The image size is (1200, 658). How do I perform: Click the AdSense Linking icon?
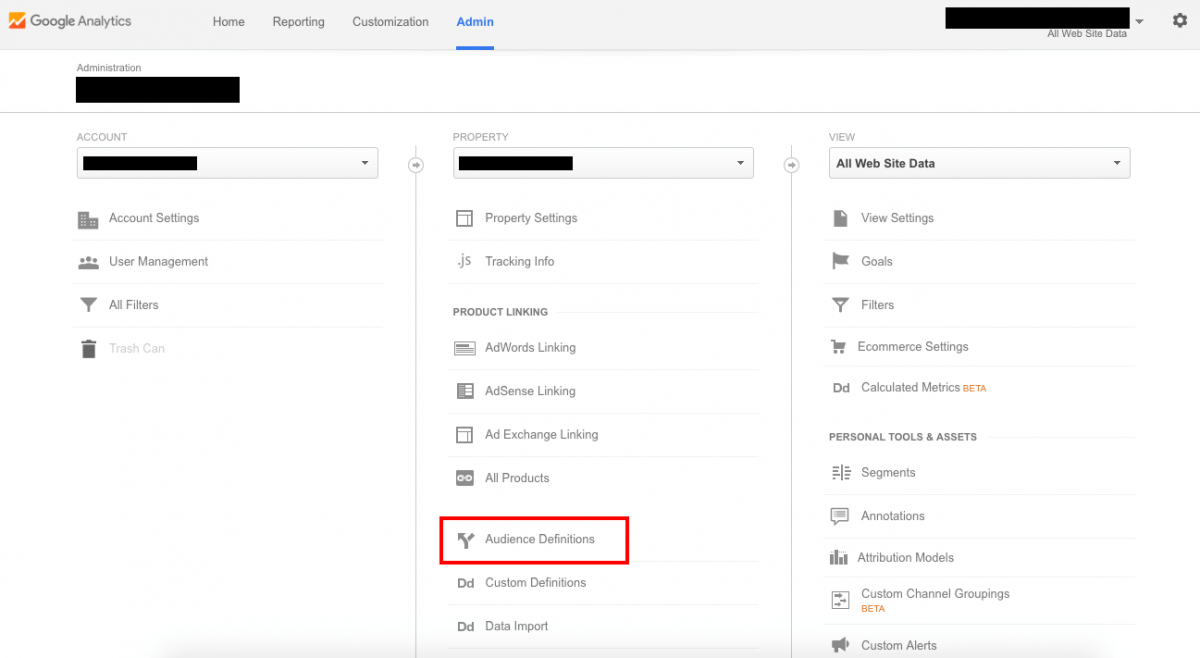[x=464, y=391]
